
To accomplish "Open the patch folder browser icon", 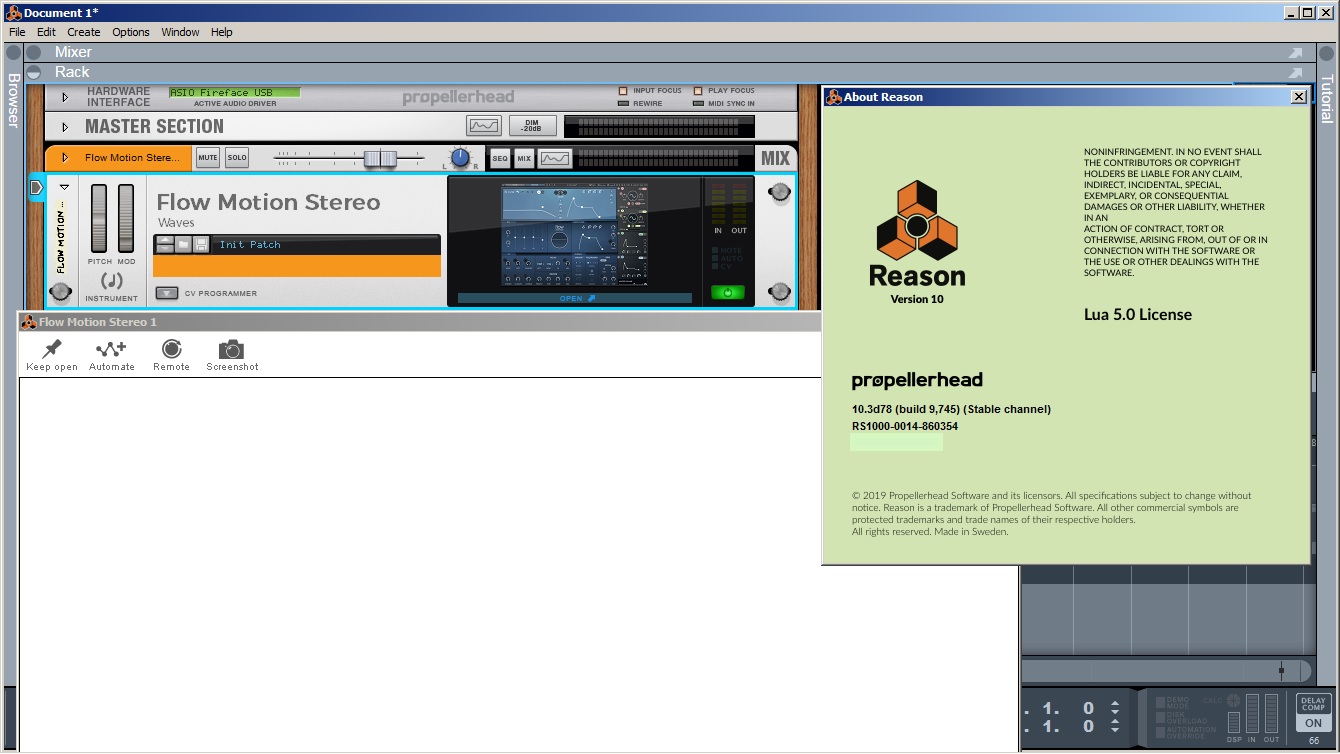I will click(x=183, y=245).
